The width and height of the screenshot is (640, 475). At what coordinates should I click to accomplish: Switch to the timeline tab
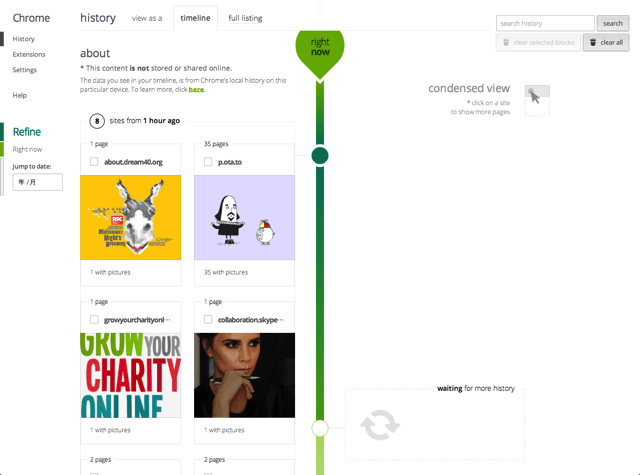[x=196, y=18]
